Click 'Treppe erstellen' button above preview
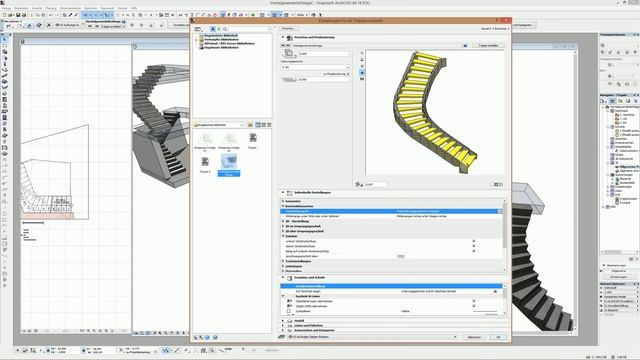Image resolution: width=640 pixels, height=360 pixels. (x=489, y=46)
